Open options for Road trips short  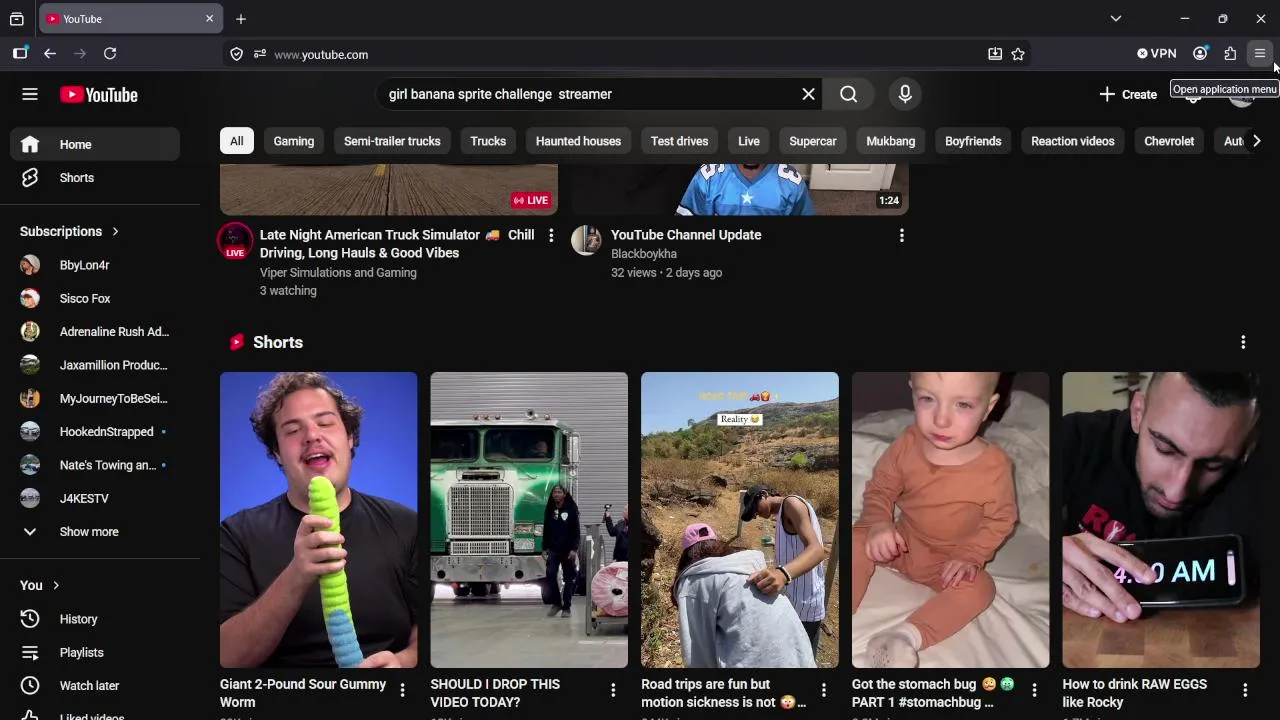coord(823,690)
